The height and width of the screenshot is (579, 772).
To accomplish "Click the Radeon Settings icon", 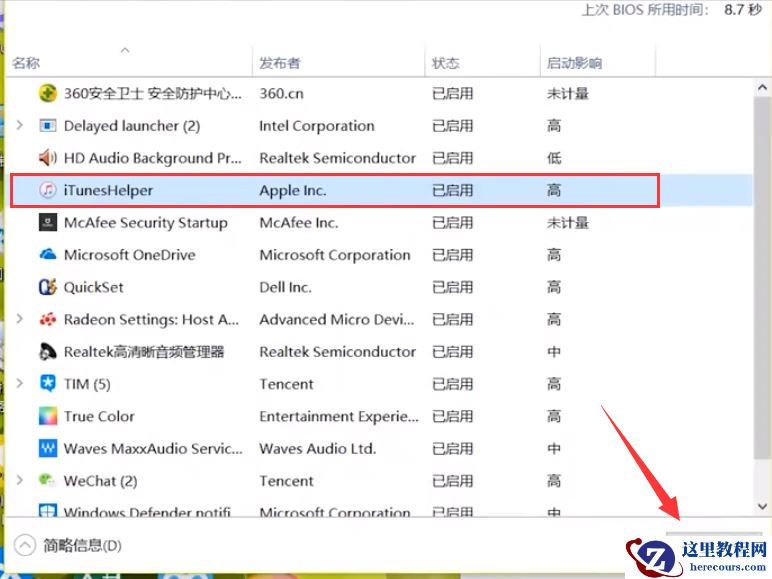I will [48, 320].
